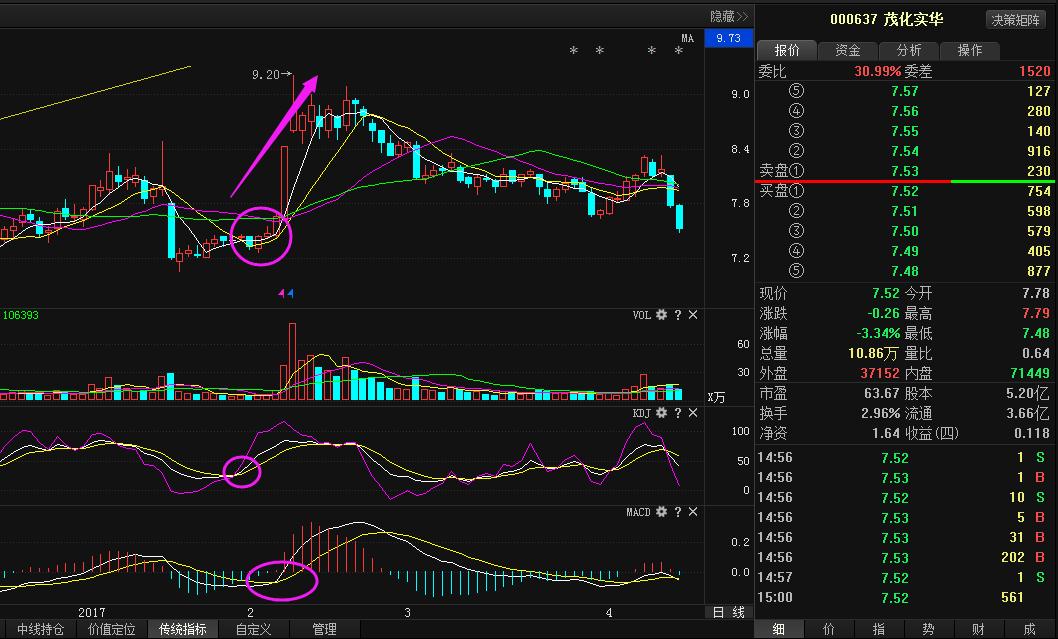The width and height of the screenshot is (1058, 639).
Task: Switch to the 操作 tab
Action: click(970, 50)
